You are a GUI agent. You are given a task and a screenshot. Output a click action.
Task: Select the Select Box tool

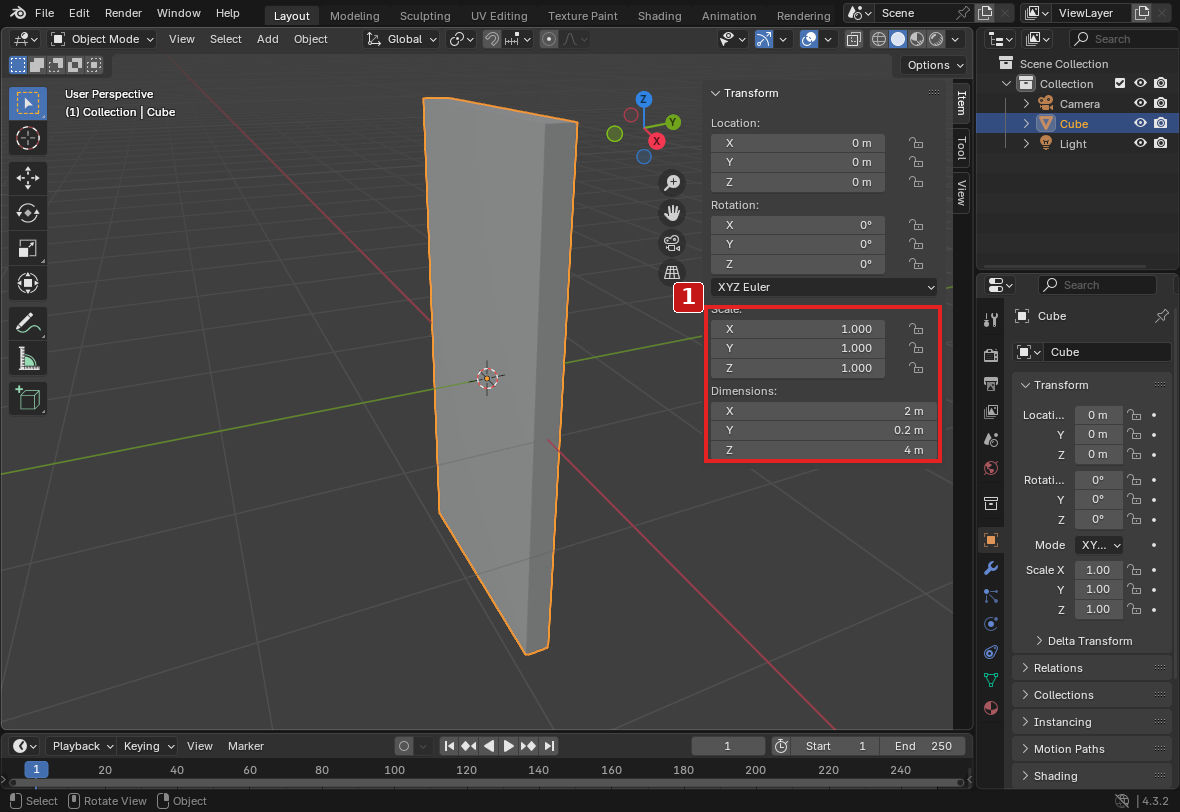coord(28,103)
